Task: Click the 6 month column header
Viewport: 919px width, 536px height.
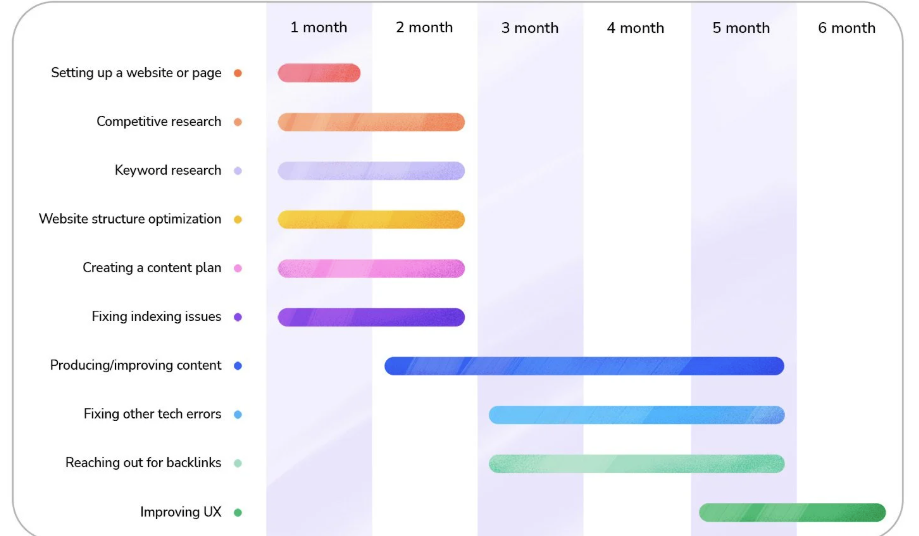Action: point(846,28)
